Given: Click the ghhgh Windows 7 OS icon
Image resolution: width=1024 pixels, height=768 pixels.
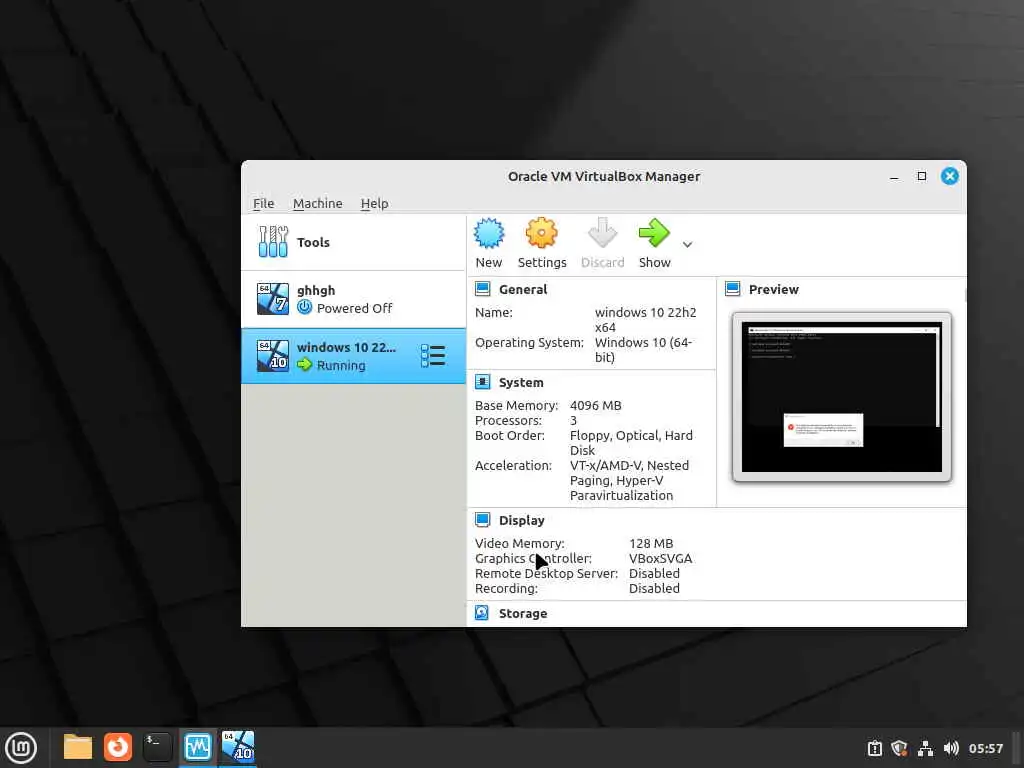Looking at the screenshot, I should click(x=273, y=299).
